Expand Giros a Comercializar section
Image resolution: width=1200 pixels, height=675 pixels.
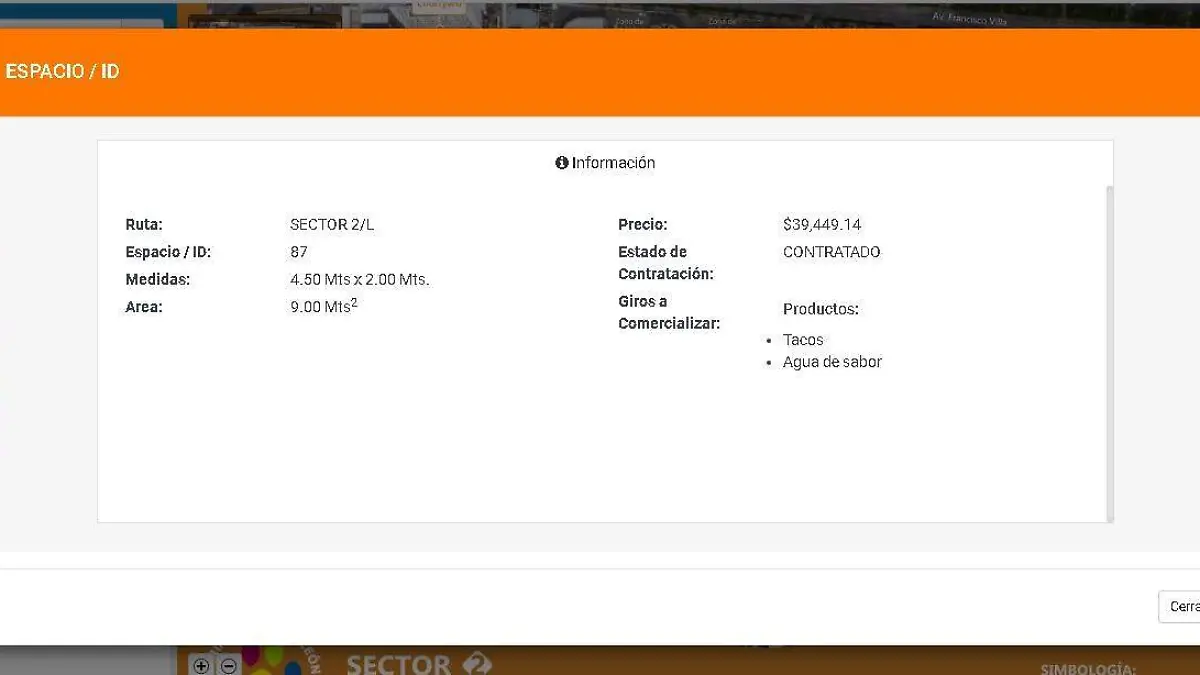(x=668, y=312)
